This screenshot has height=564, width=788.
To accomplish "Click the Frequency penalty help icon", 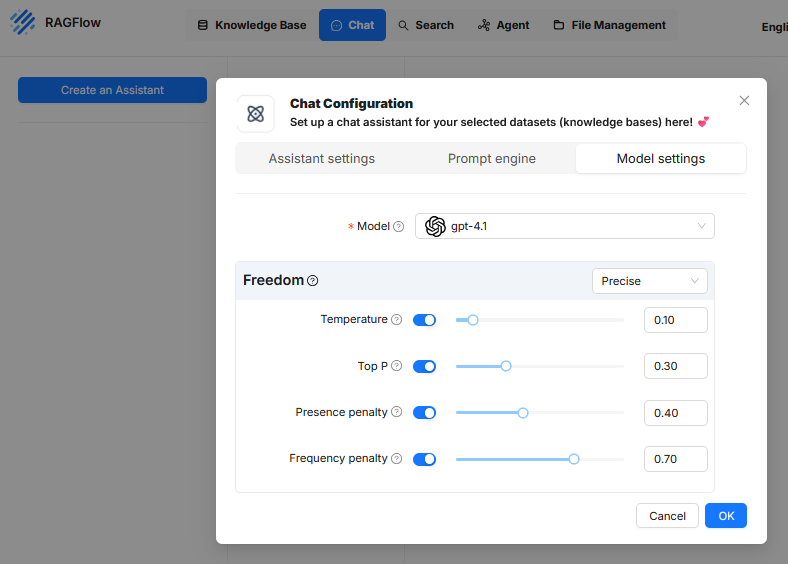I will [396, 459].
